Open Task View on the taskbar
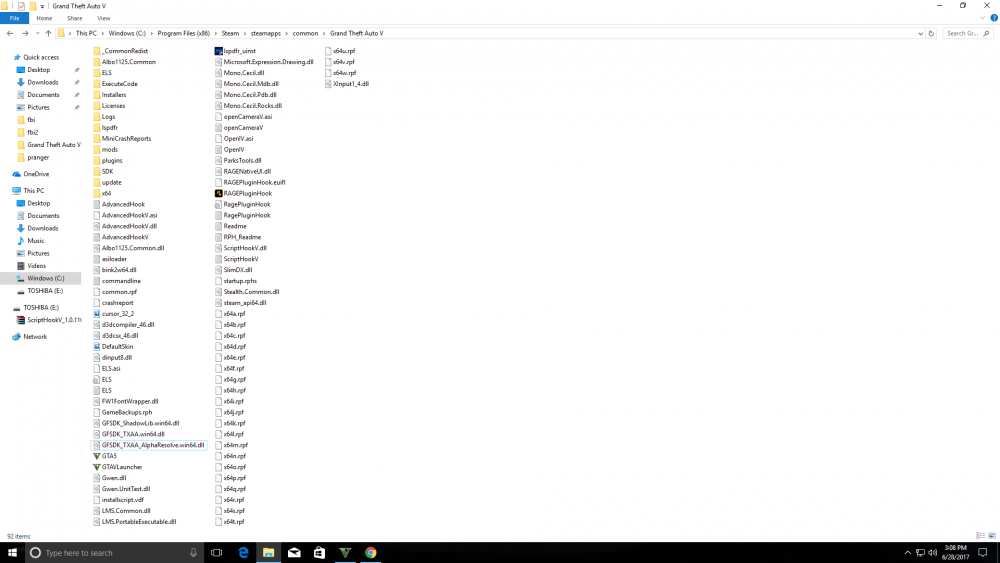 216,553
